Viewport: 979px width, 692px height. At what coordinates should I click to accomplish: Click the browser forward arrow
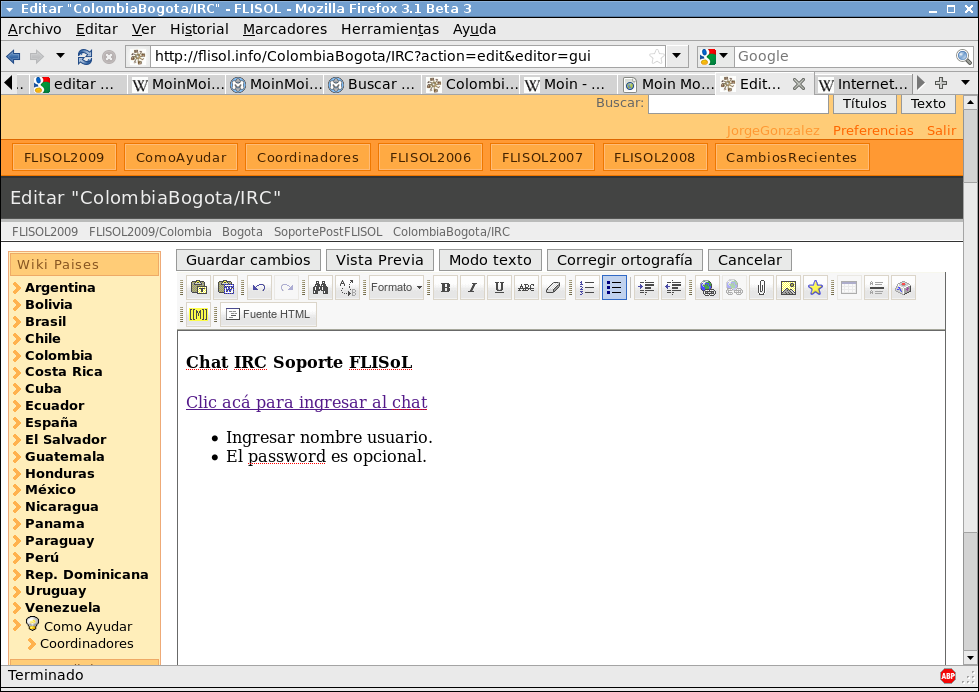[37, 57]
